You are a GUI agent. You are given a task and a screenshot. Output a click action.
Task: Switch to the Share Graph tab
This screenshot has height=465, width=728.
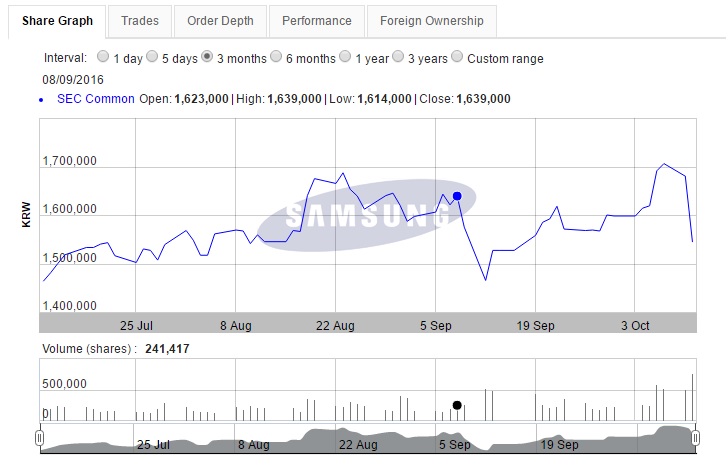57,21
